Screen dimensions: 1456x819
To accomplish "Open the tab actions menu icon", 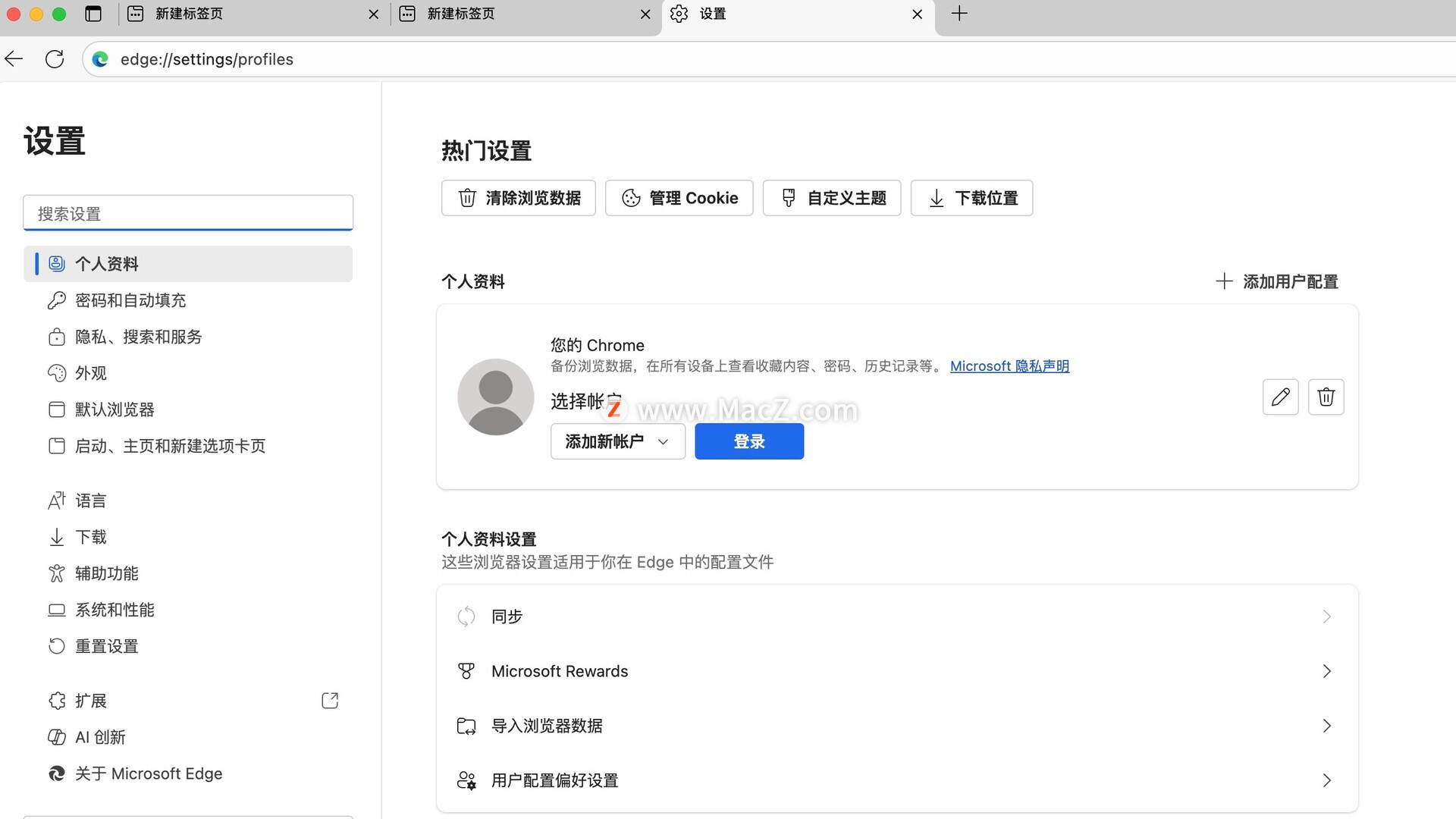I will [x=93, y=14].
